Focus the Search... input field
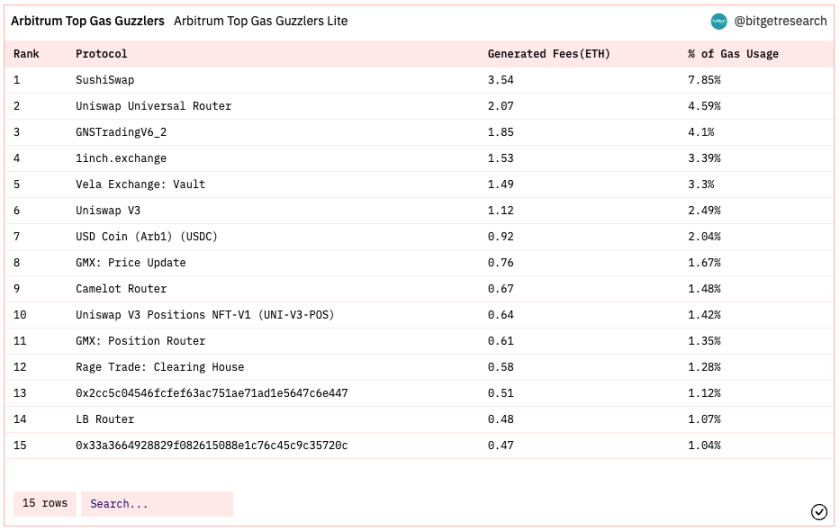 click(x=157, y=504)
